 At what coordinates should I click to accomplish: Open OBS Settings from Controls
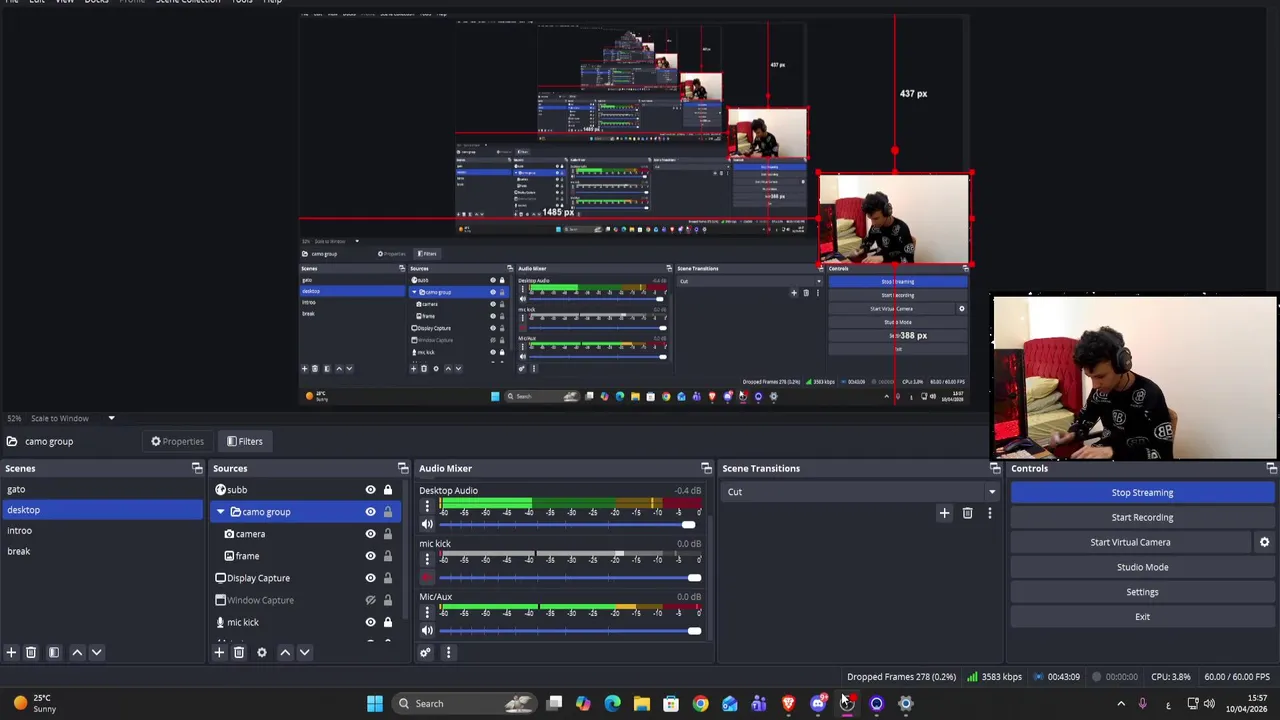click(1142, 592)
